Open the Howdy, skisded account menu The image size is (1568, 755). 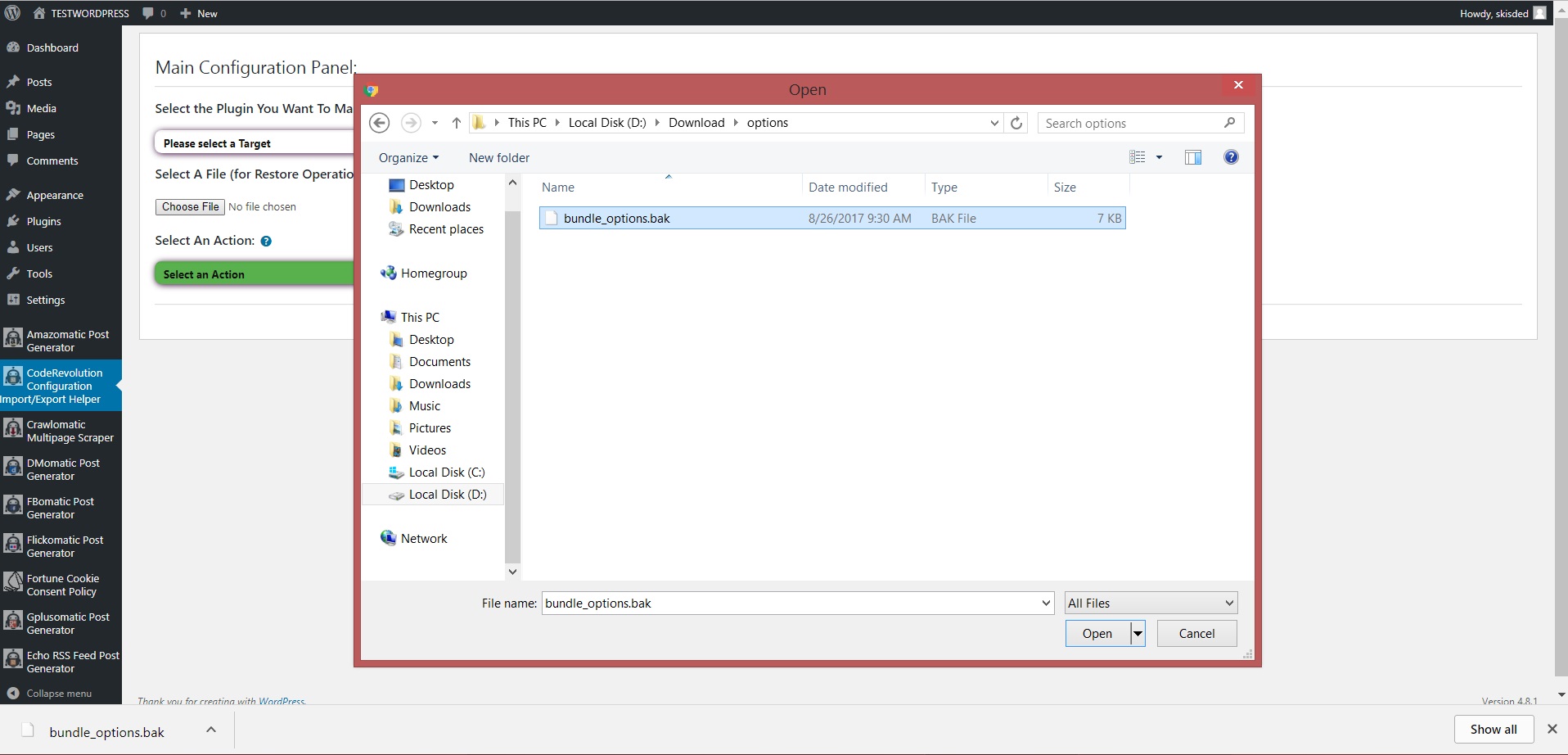point(1503,13)
